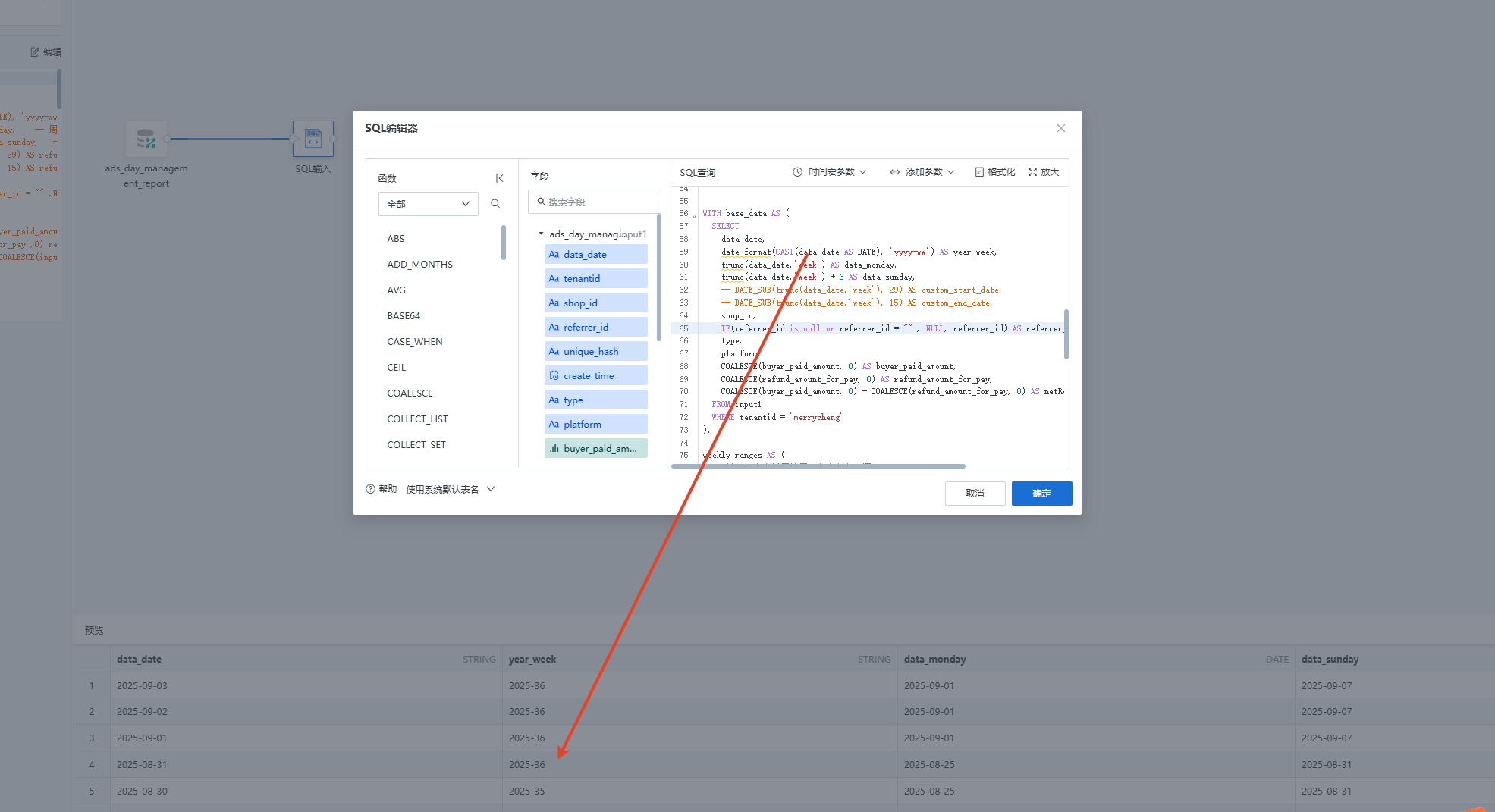The width and height of the screenshot is (1495, 812).
Task: Click the SQL editor horizontal scrollbar
Action: [818, 466]
